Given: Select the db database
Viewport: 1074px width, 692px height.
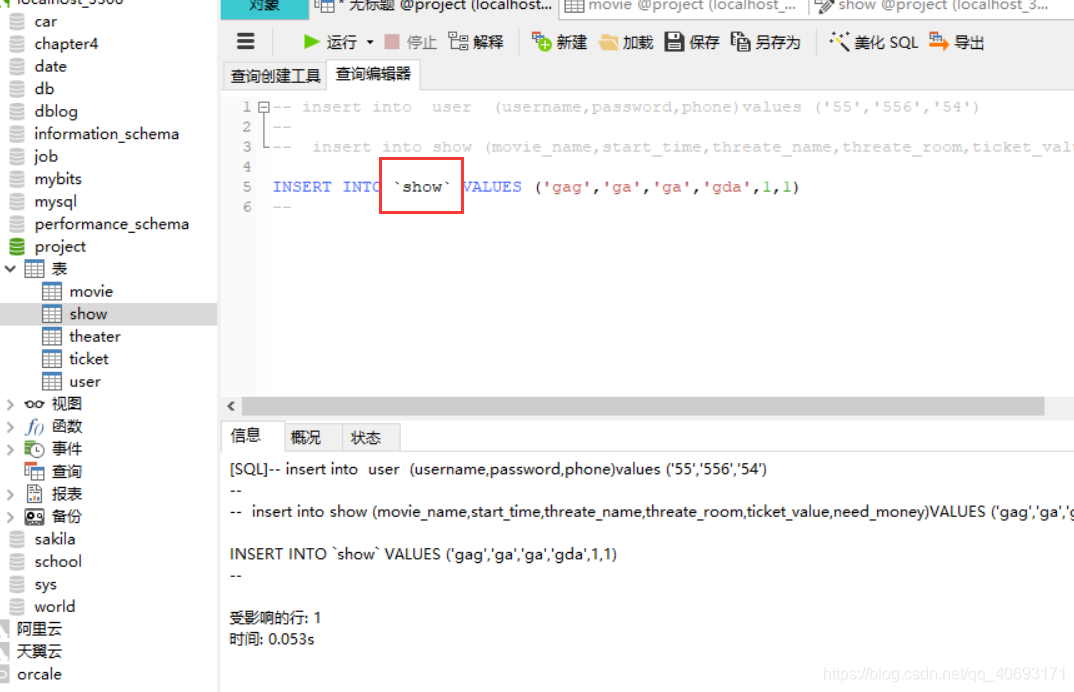Looking at the screenshot, I should pyautogui.click(x=44, y=89).
